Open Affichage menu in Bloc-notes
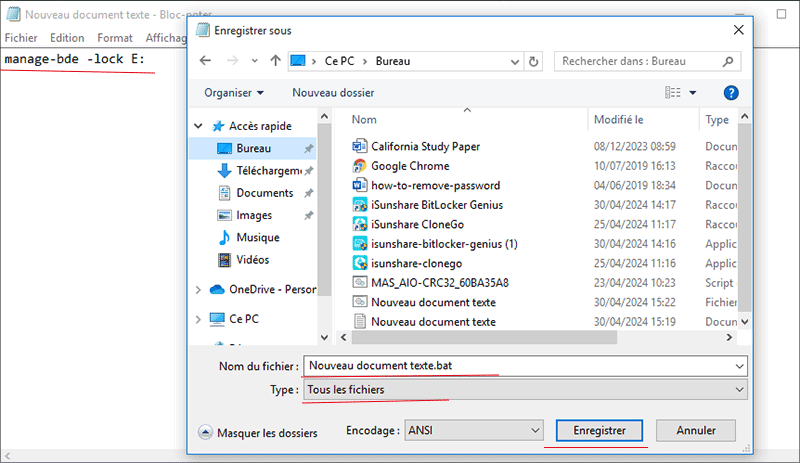This screenshot has height=463, width=800. tap(165, 38)
